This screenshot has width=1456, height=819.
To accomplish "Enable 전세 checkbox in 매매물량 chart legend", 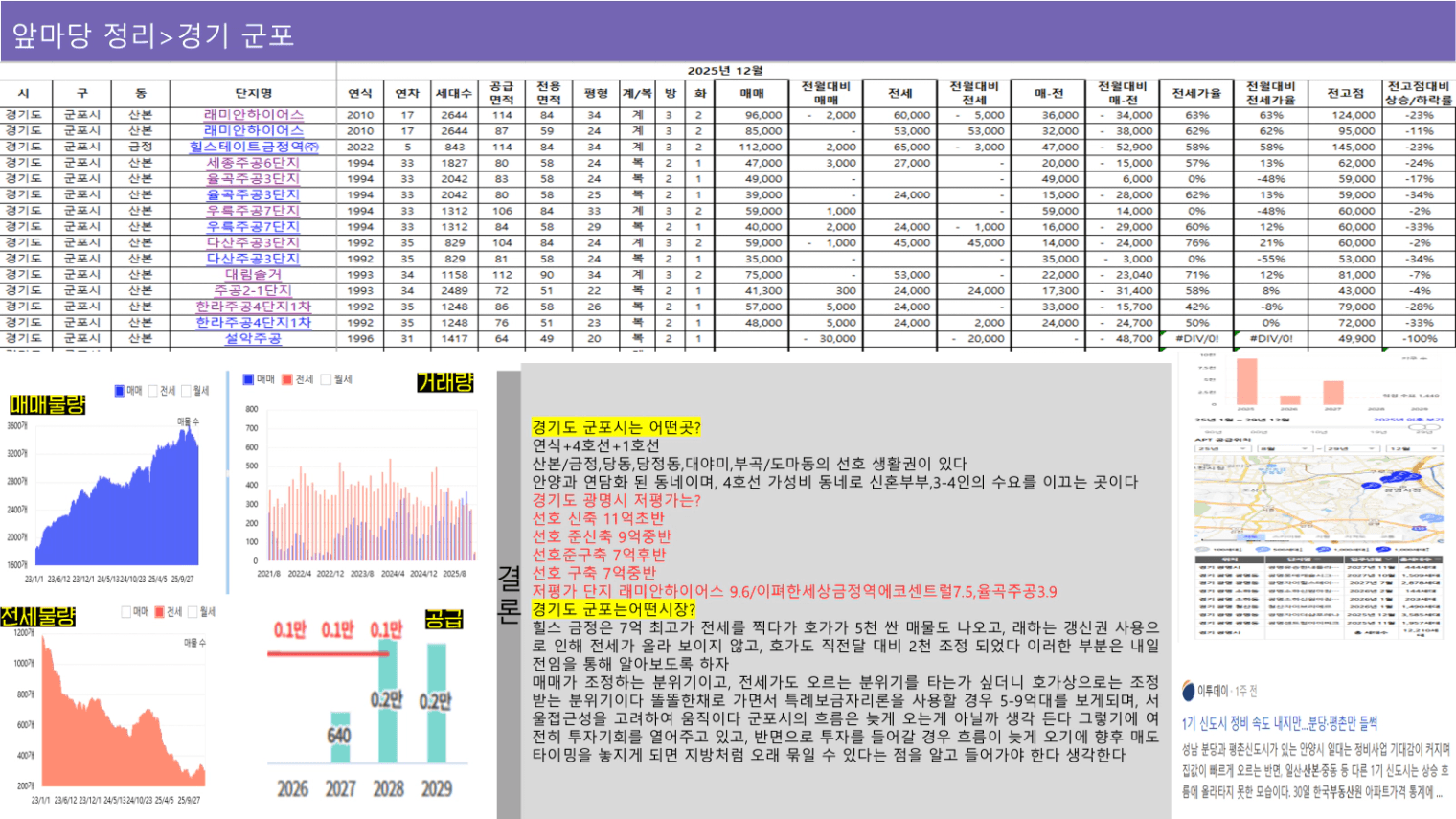I will pyautogui.click(x=153, y=391).
